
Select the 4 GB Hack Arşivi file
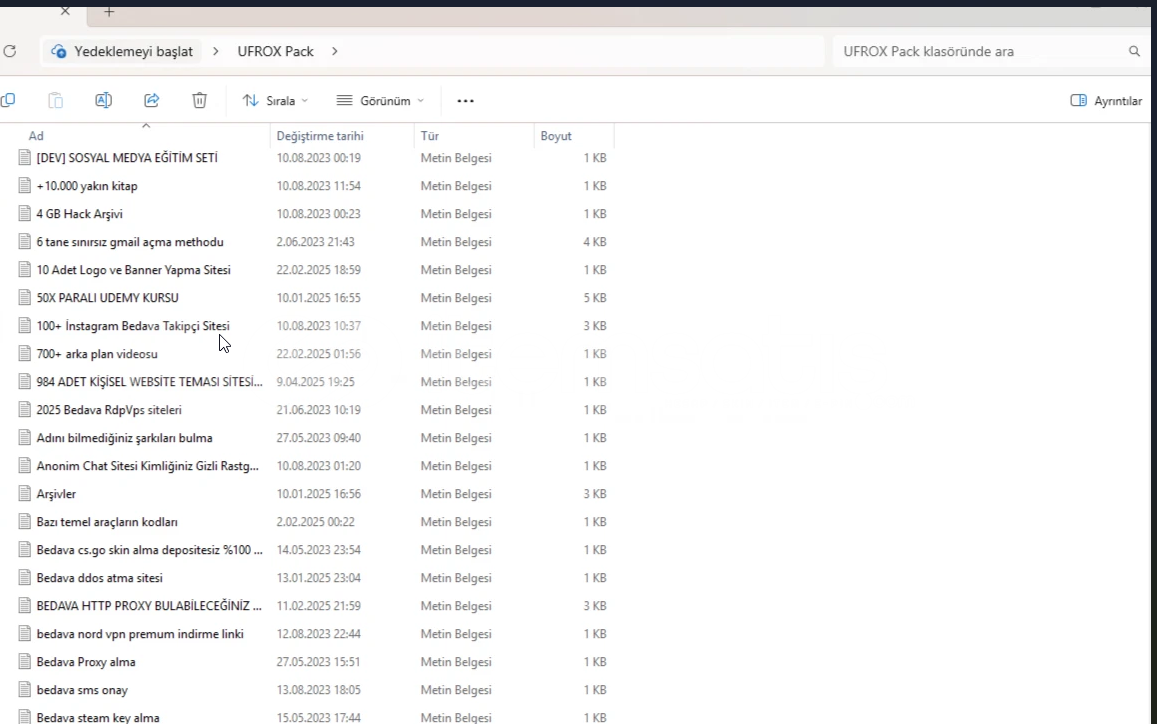click(x=80, y=214)
